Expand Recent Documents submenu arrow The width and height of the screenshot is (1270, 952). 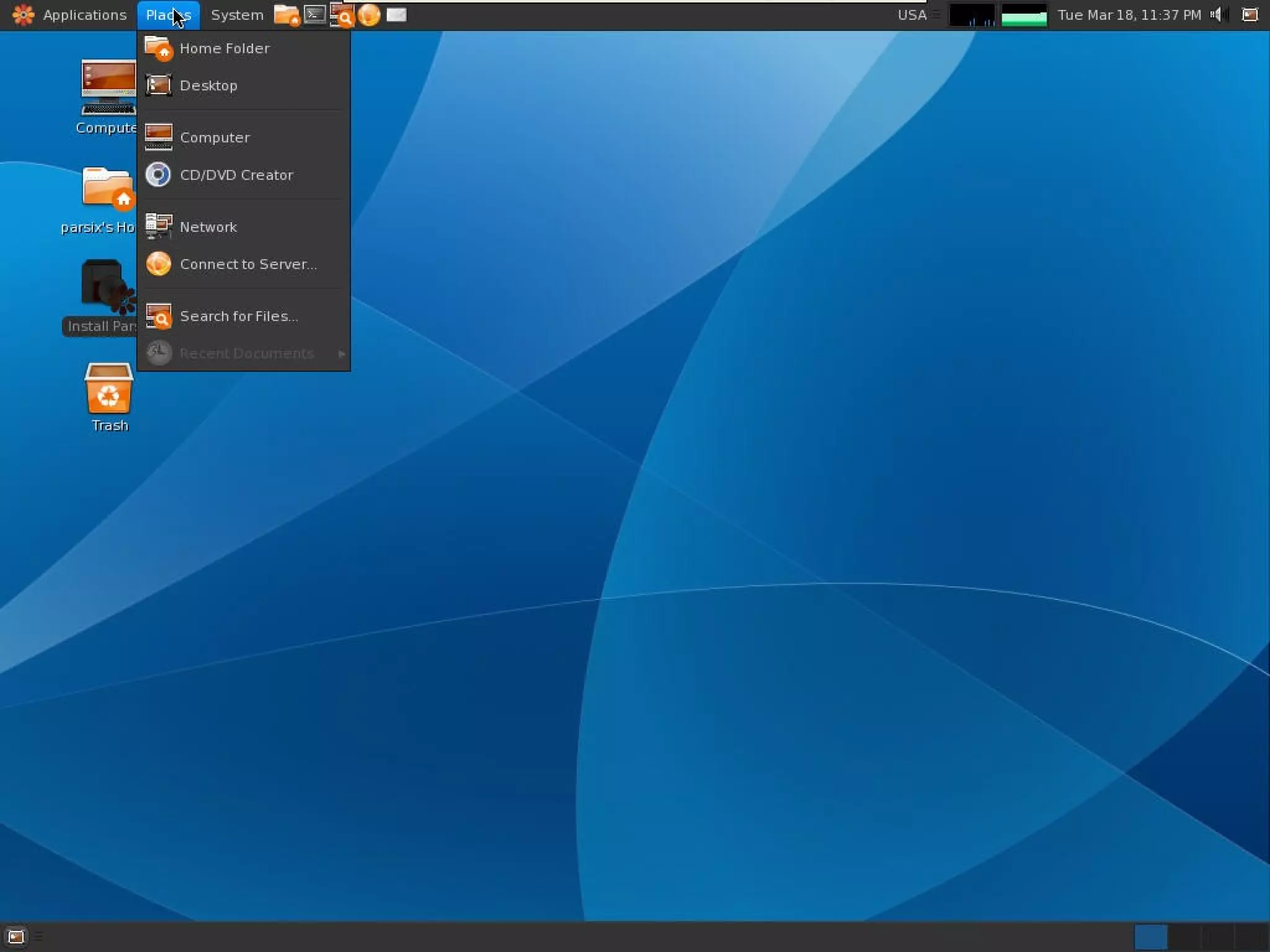click(342, 353)
